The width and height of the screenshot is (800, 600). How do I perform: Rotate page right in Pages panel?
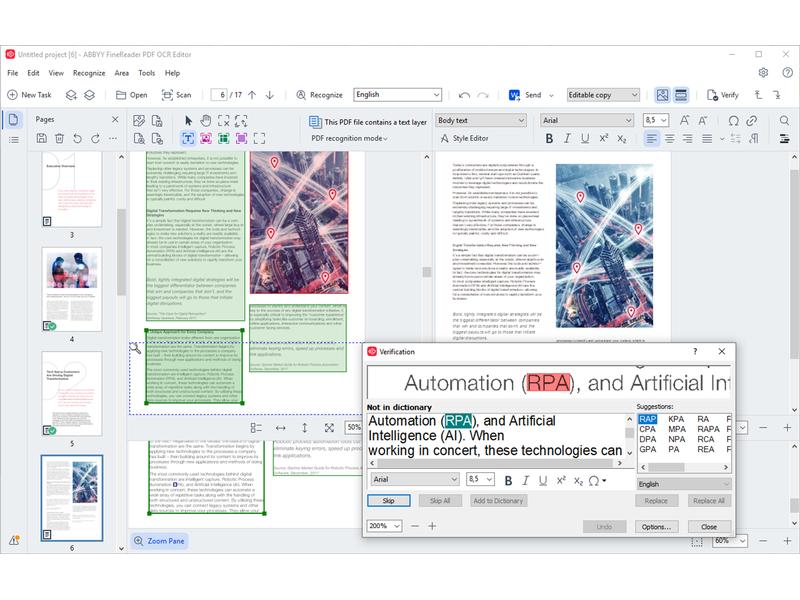[x=95, y=138]
